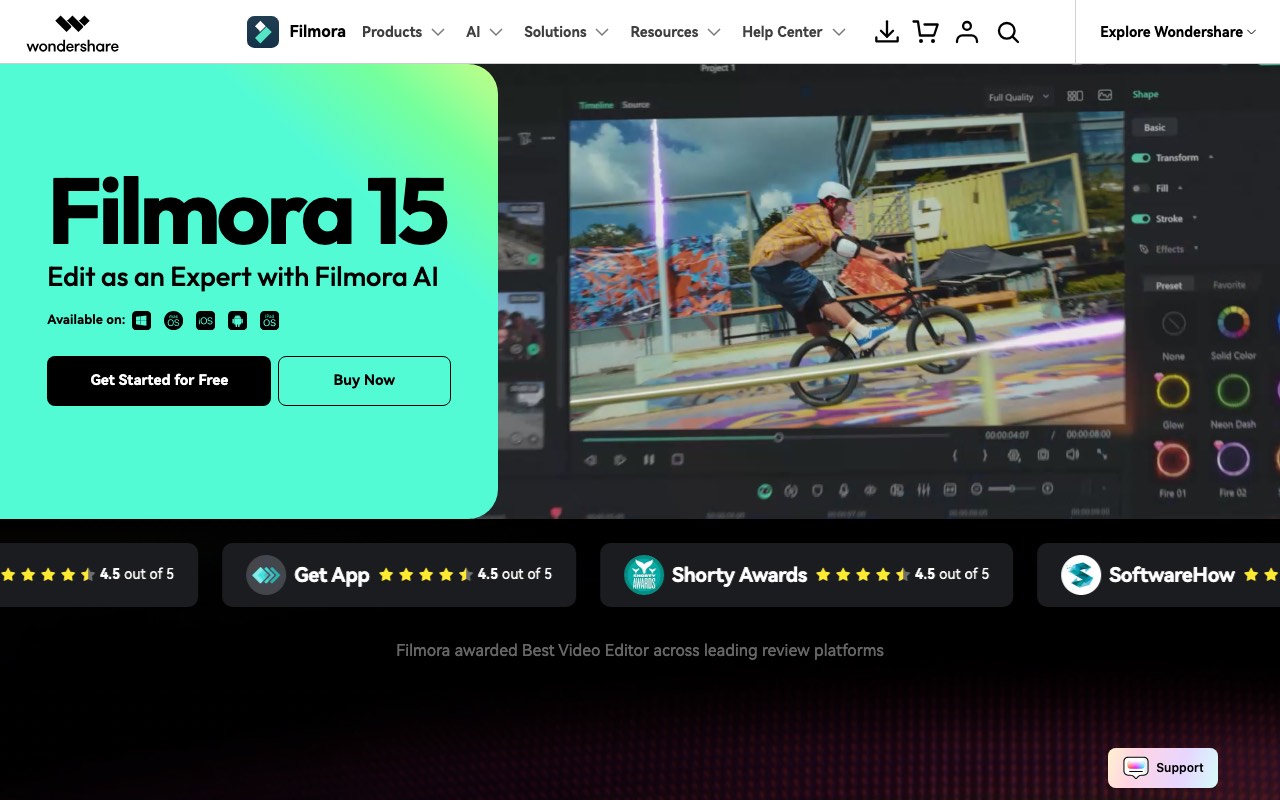Image resolution: width=1280 pixels, height=800 pixels.
Task: Select the None preset
Action: [x=1173, y=323]
